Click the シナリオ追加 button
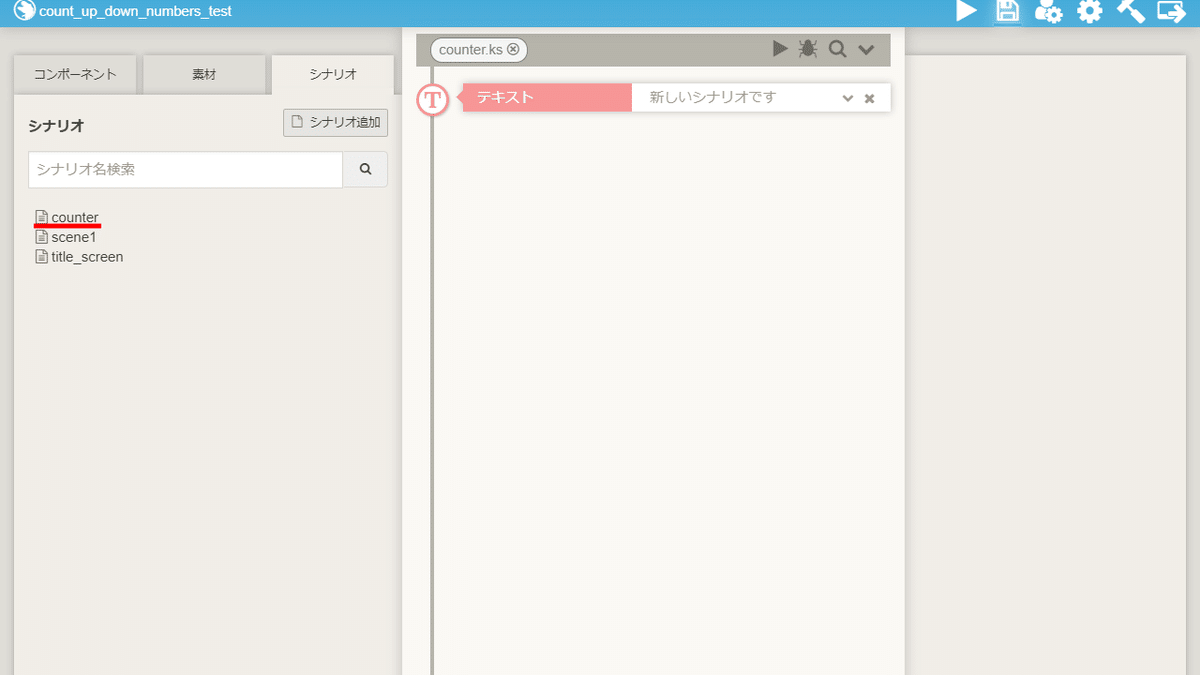Image resolution: width=1200 pixels, height=675 pixels. coord(336,123)
